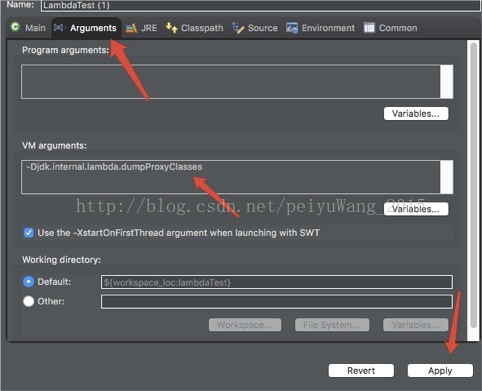Click the Default workspace_loc directory field
Screen dimensions: 482x391
277,282
